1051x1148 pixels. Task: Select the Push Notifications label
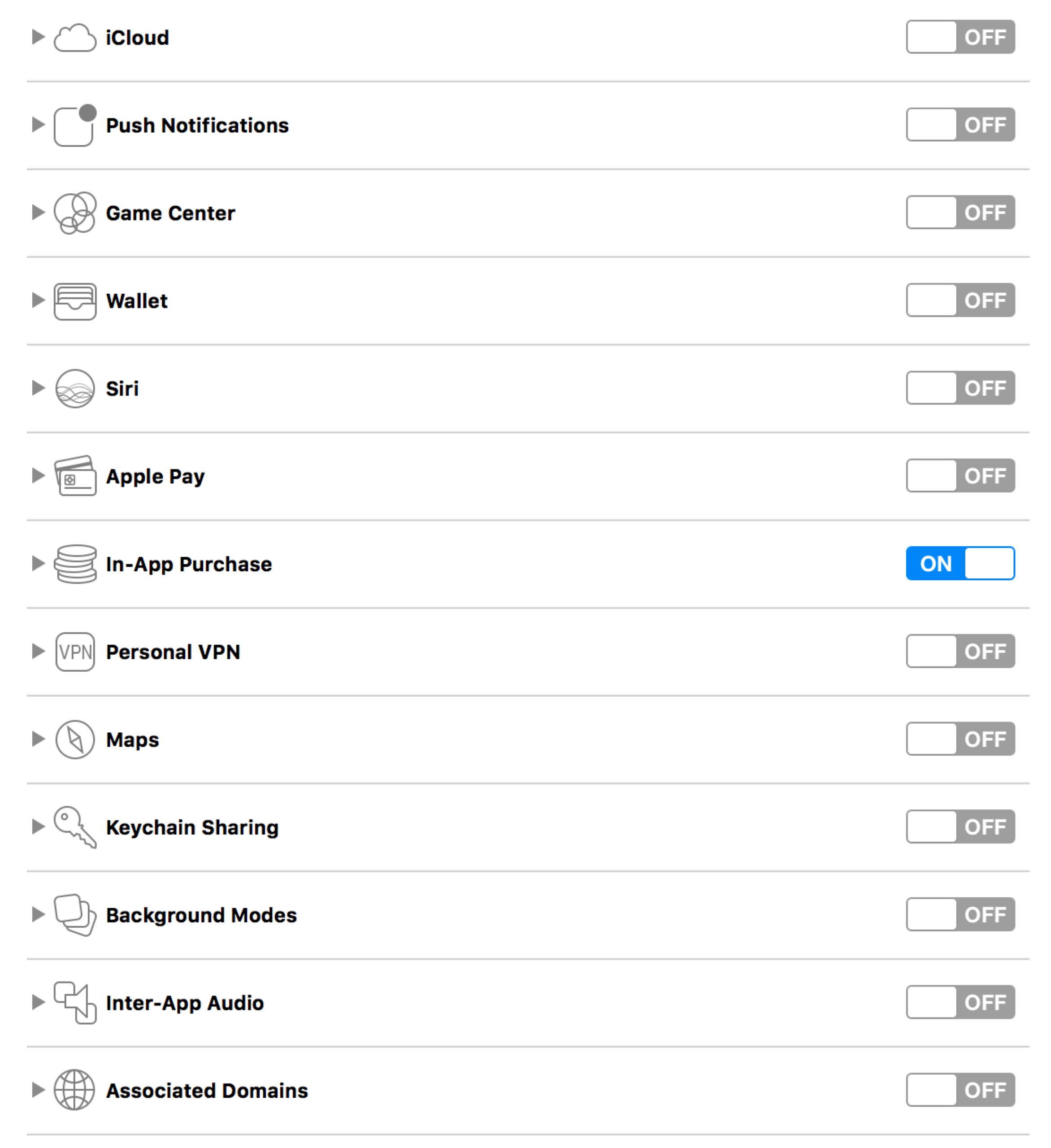click(197, 125)
